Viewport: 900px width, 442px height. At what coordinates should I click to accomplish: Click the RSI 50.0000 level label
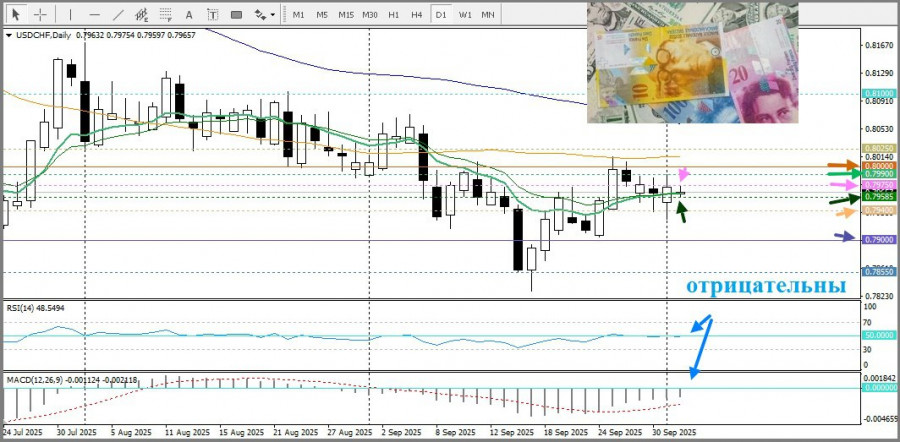click(879, 335)
